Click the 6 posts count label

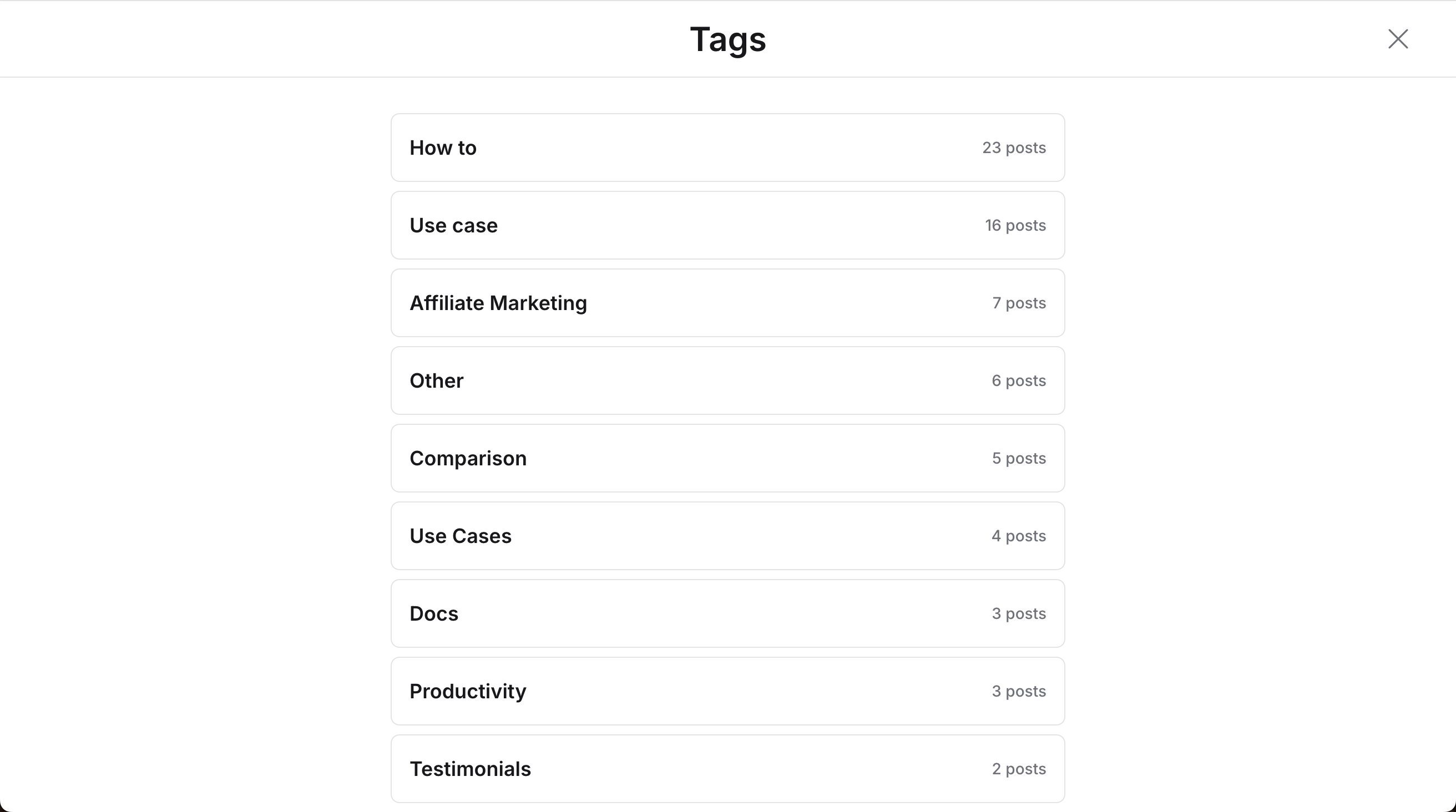1019,381
